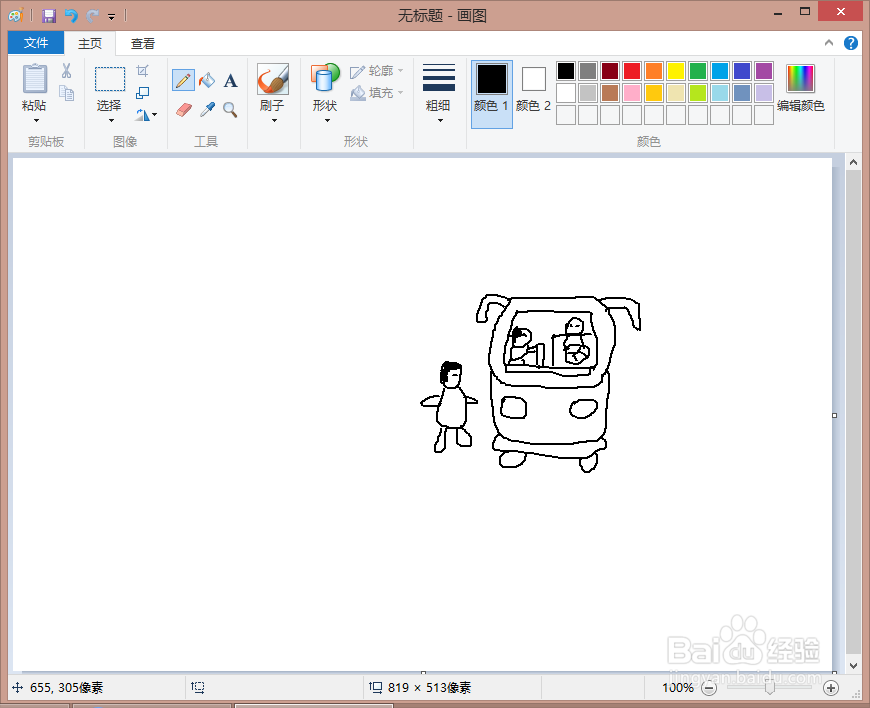
Task: Pick the turquoise blue color swatch
Action: click(720, 71)
